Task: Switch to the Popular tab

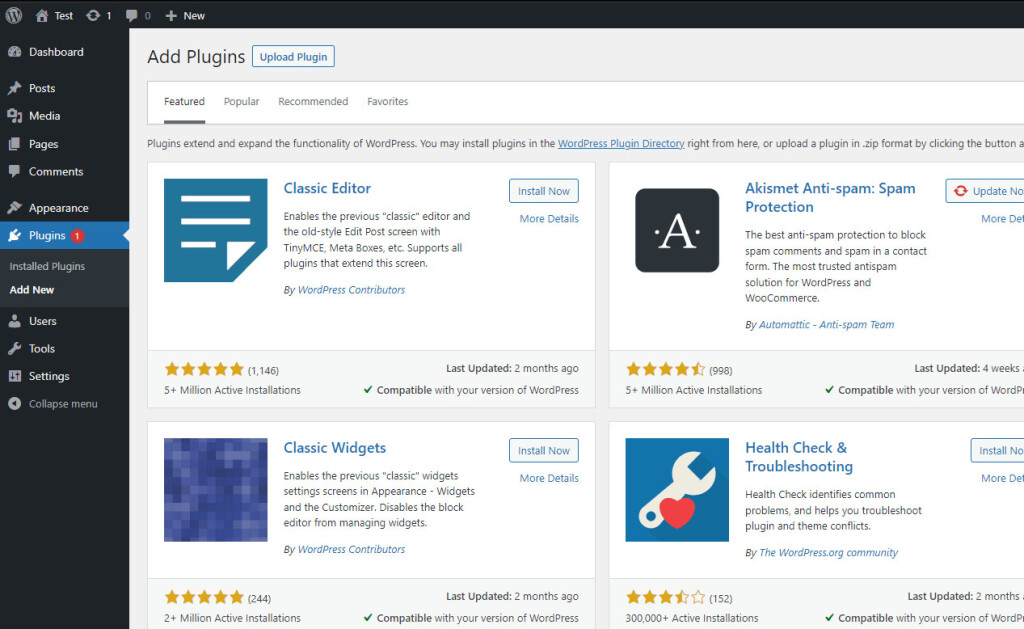Action: (241, 102)
